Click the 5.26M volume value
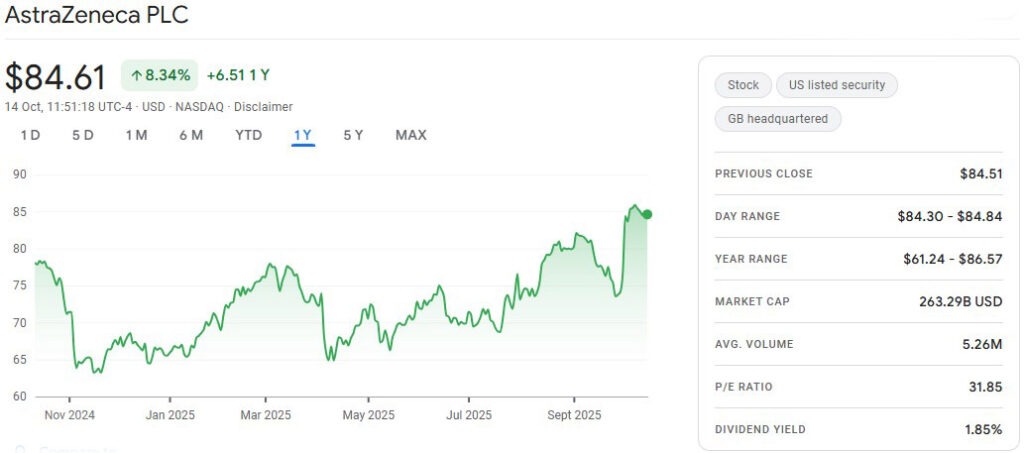The height and width of the screenshot is (453, 1024). [x=984, y=344]
